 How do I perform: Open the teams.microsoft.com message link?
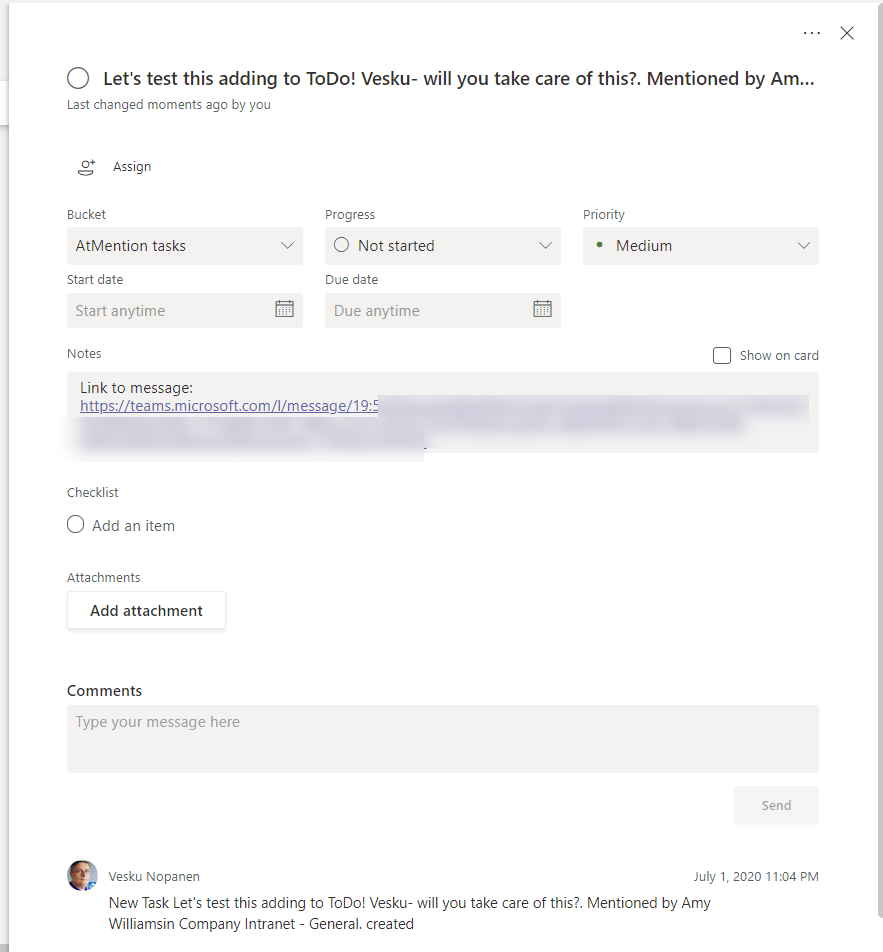pos(229,406)
